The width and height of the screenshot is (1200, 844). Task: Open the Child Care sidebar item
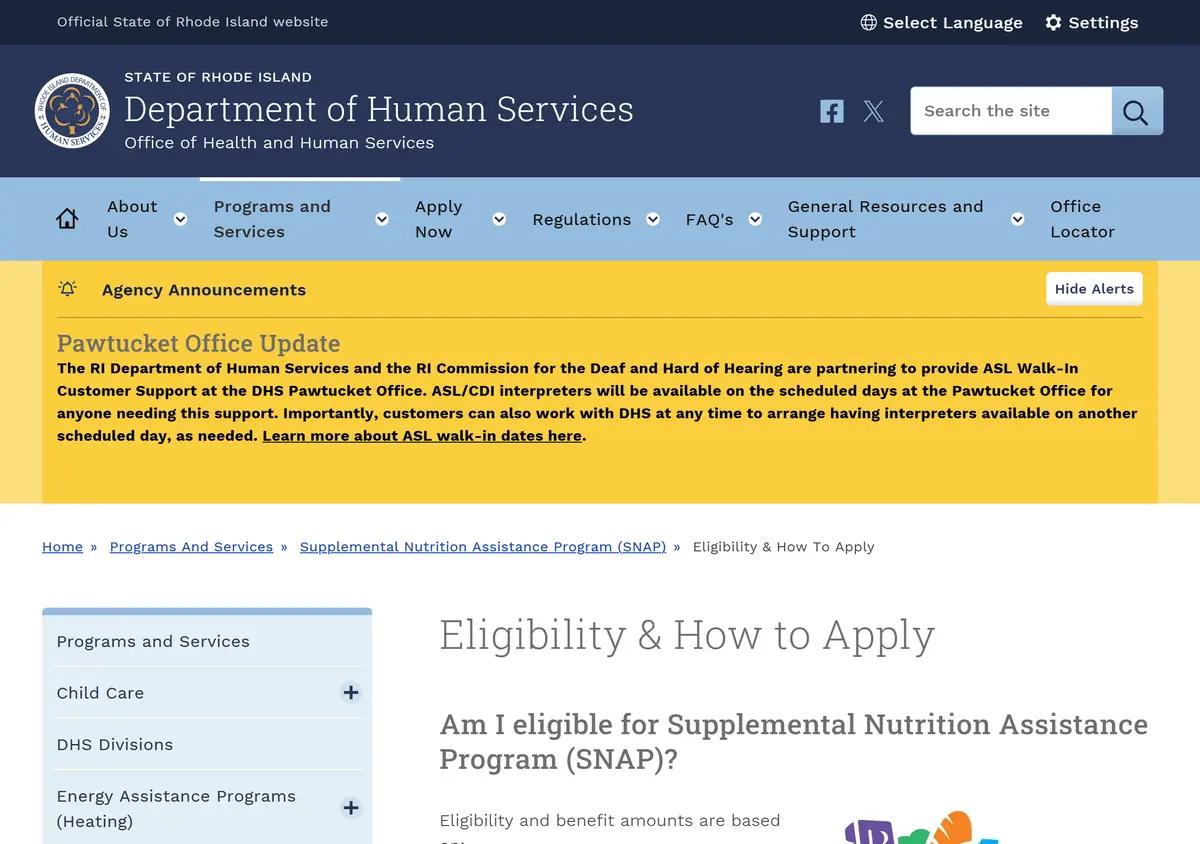[100, 693]
